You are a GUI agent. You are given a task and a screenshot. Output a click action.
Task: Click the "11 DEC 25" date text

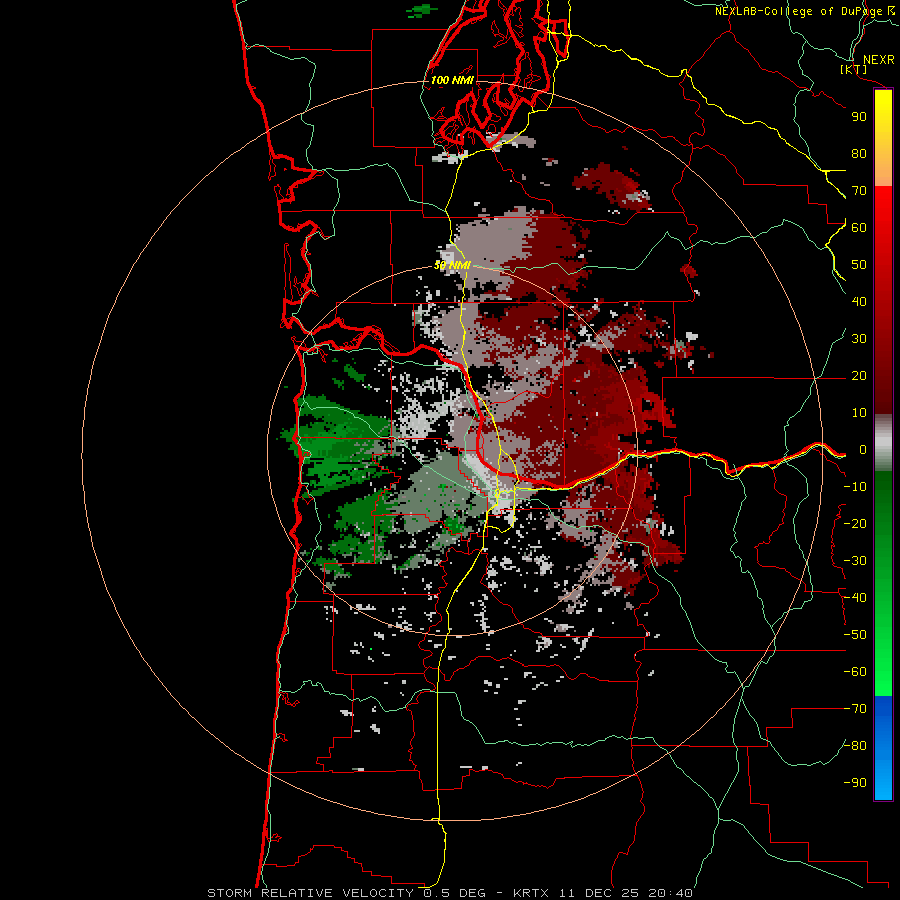599,893
